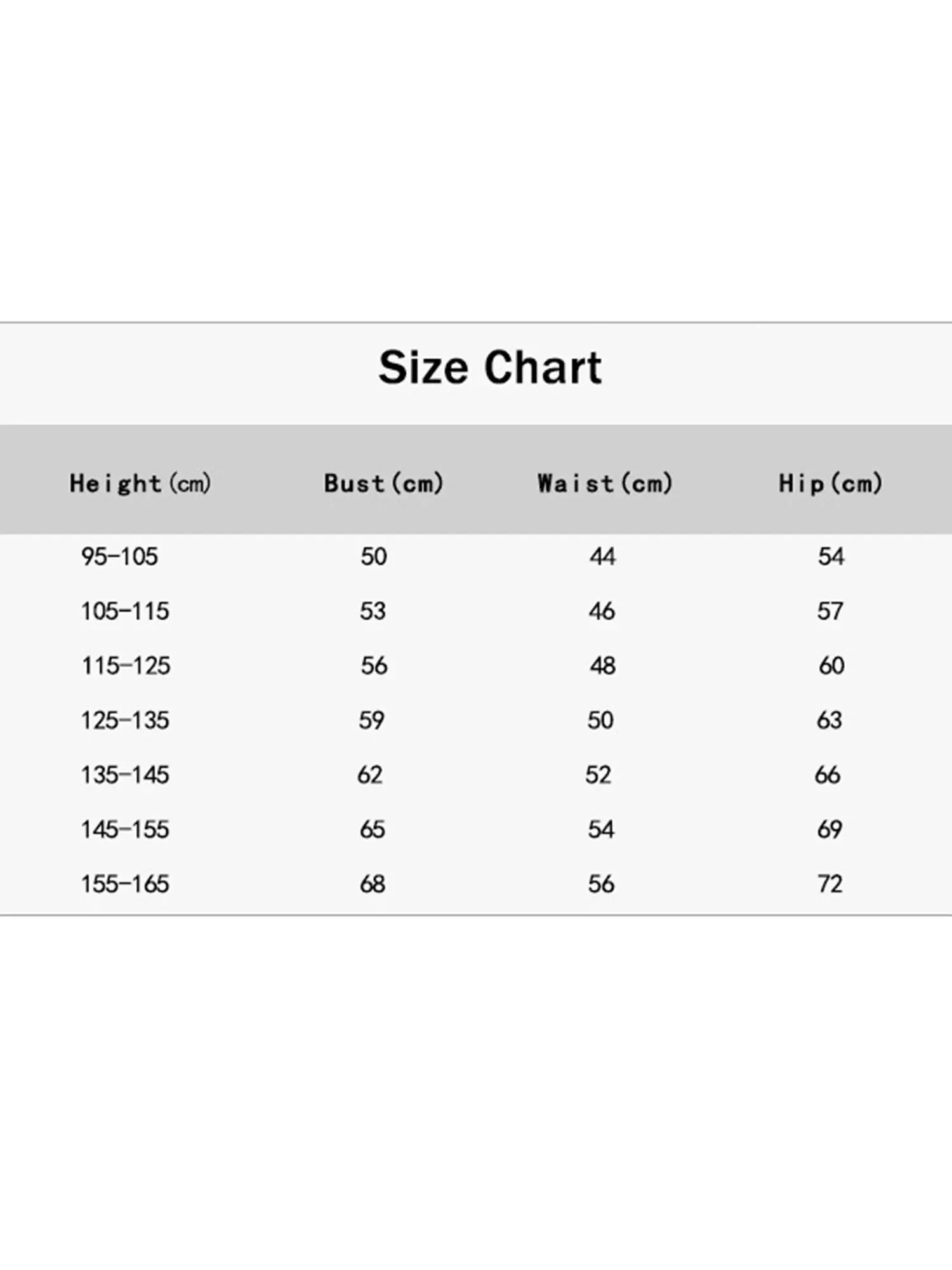The width and height of the screenshot is (952, 1270).
Task: Select the 115-125 height cell
Action: click(x=126, y=666)
